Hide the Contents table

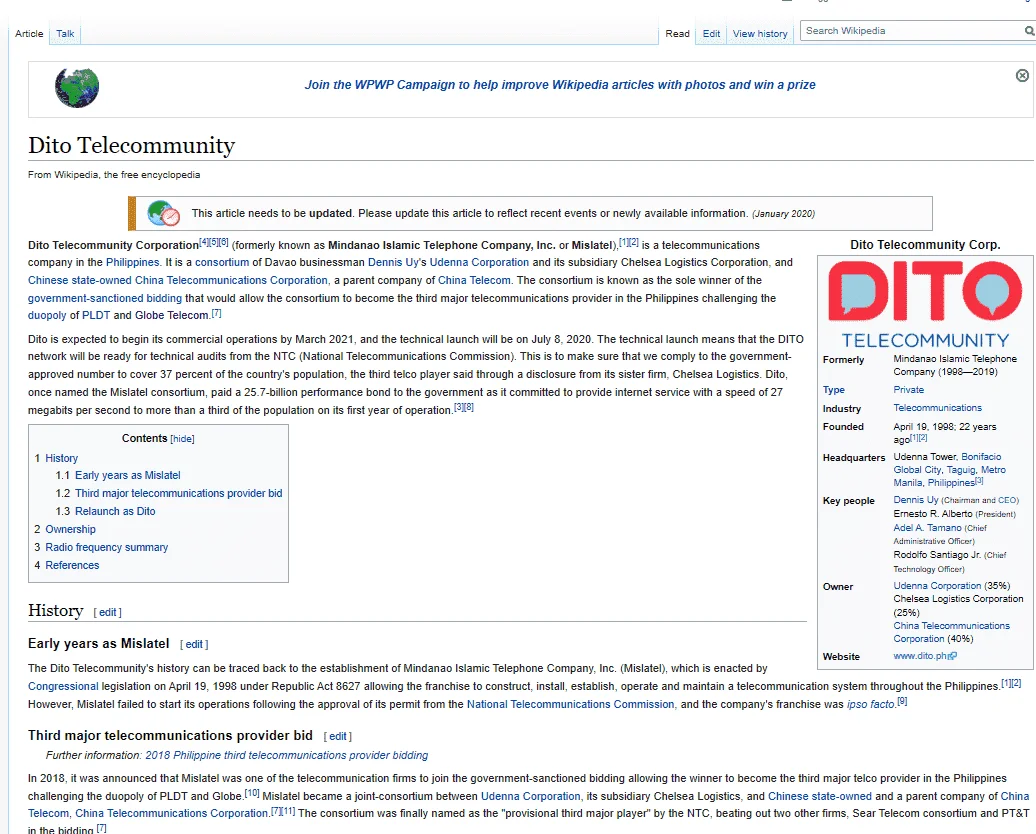coord(182,439)
